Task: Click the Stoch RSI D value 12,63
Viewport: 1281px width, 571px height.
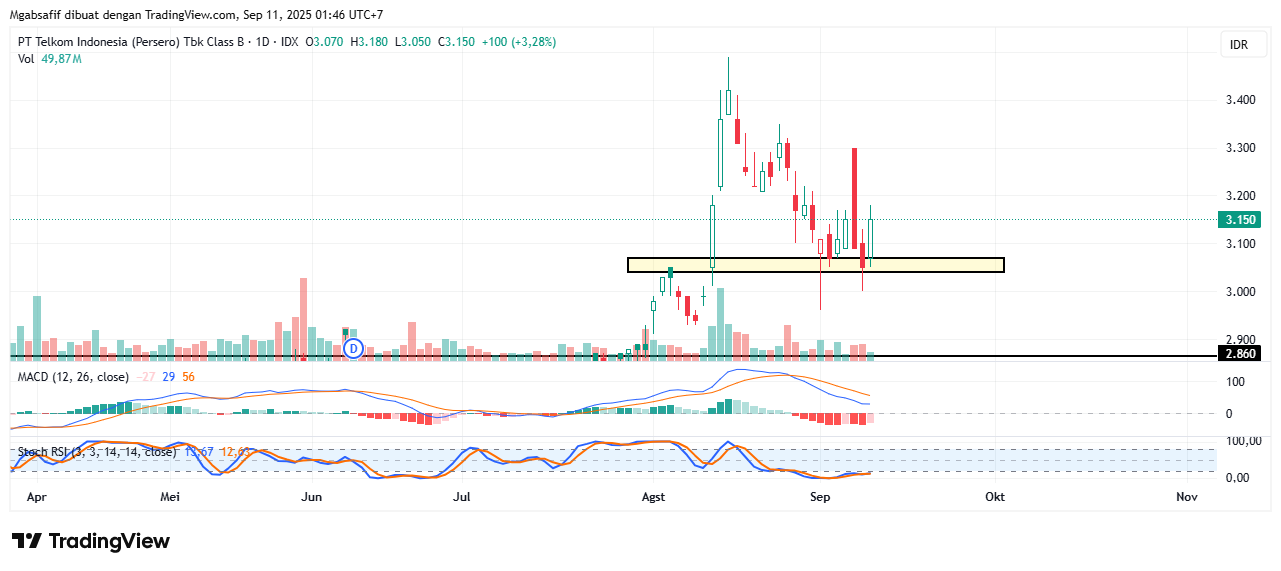Action: click(x=234, y=452)
